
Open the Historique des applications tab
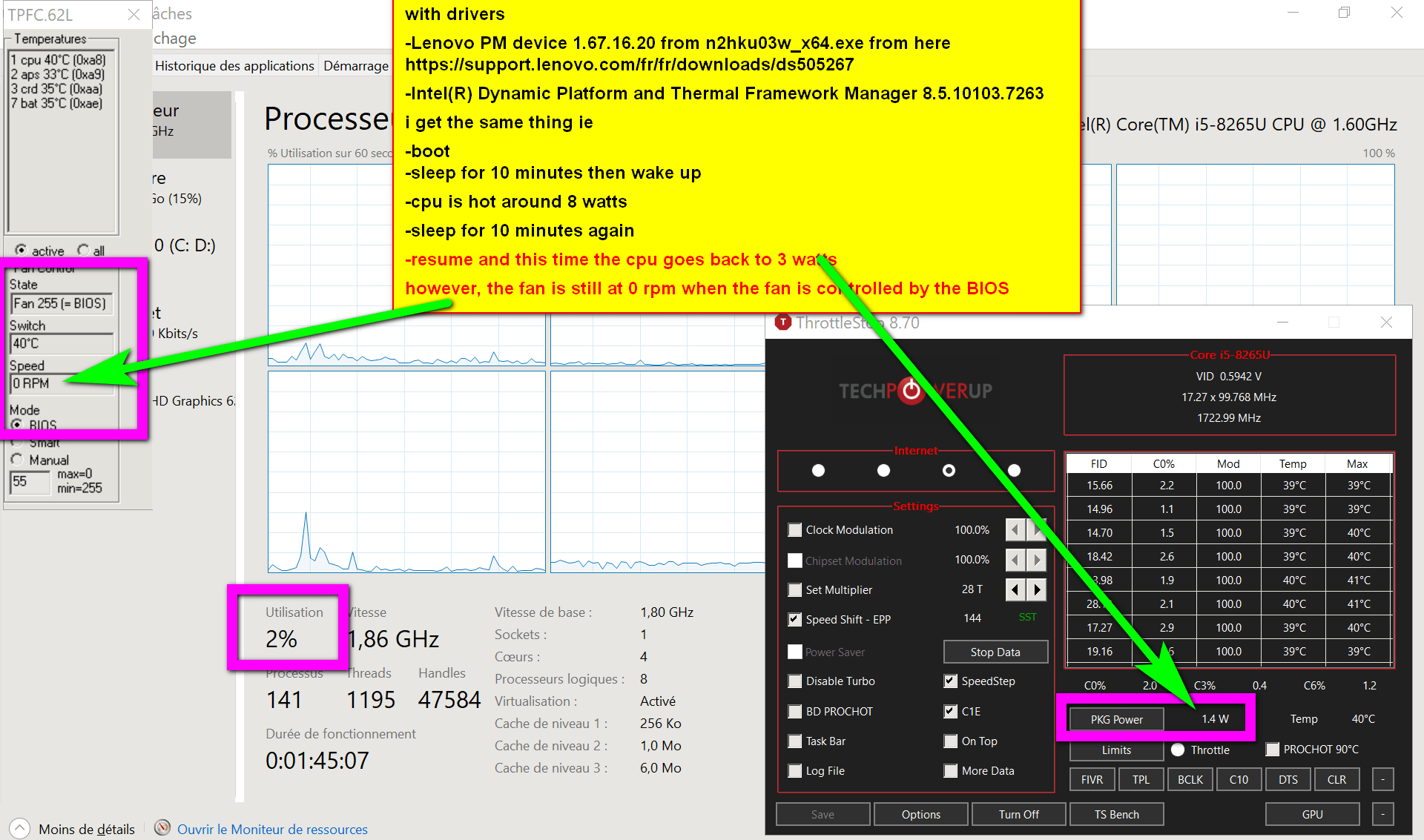pyautogui.click(x=234, y=65)
